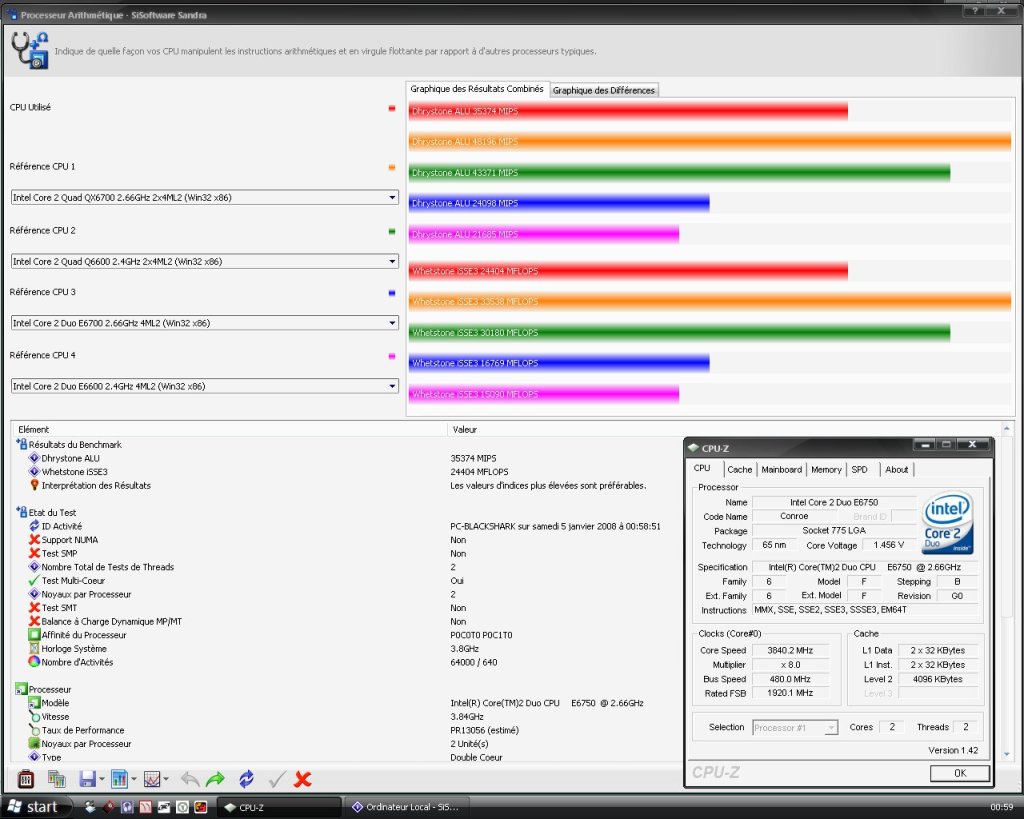Select the CPU tab in CPU-Z
Screen dimensions: 1024x819
click(702, 468)
